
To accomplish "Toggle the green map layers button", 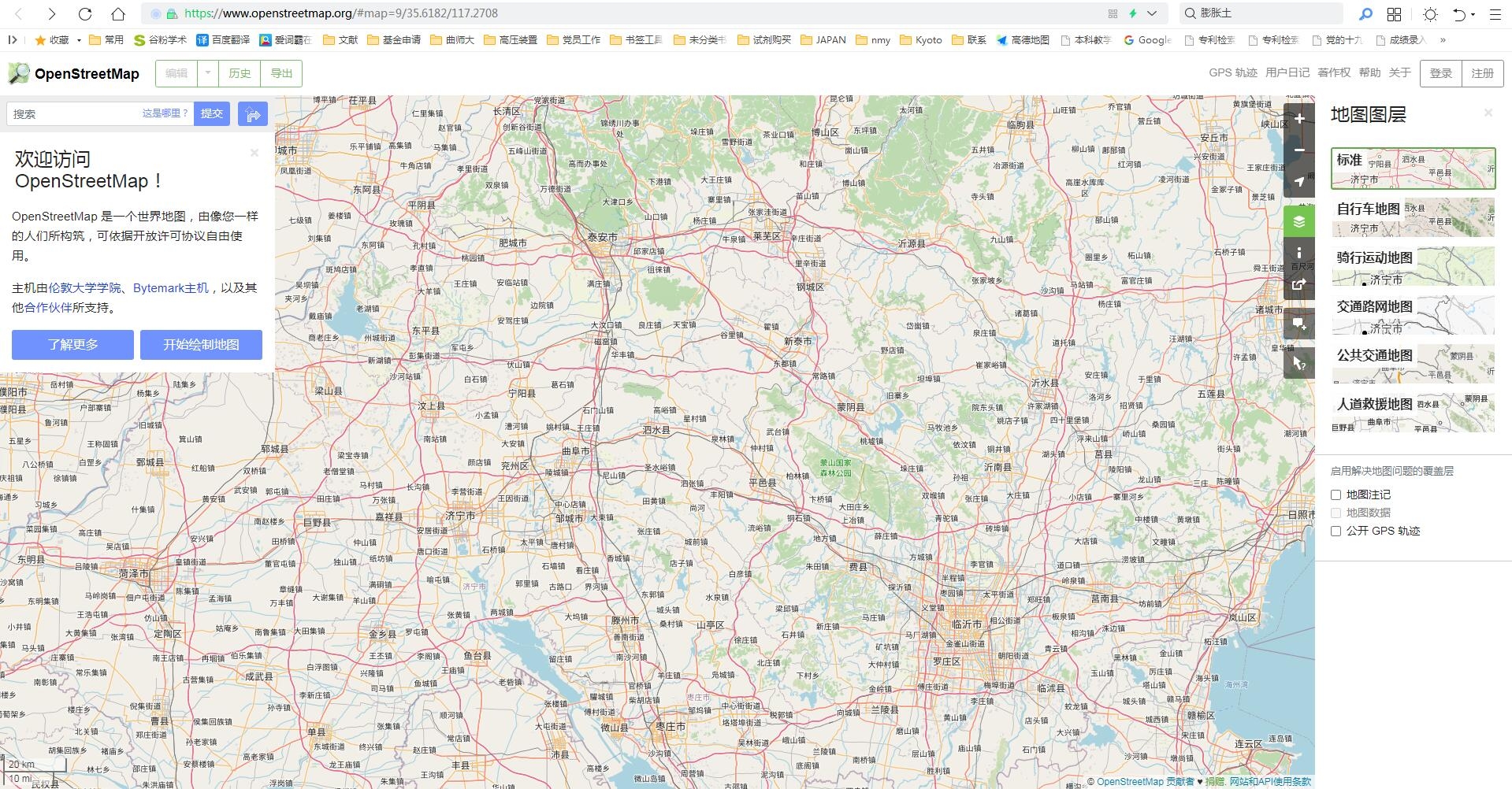I will (1298, 221).
